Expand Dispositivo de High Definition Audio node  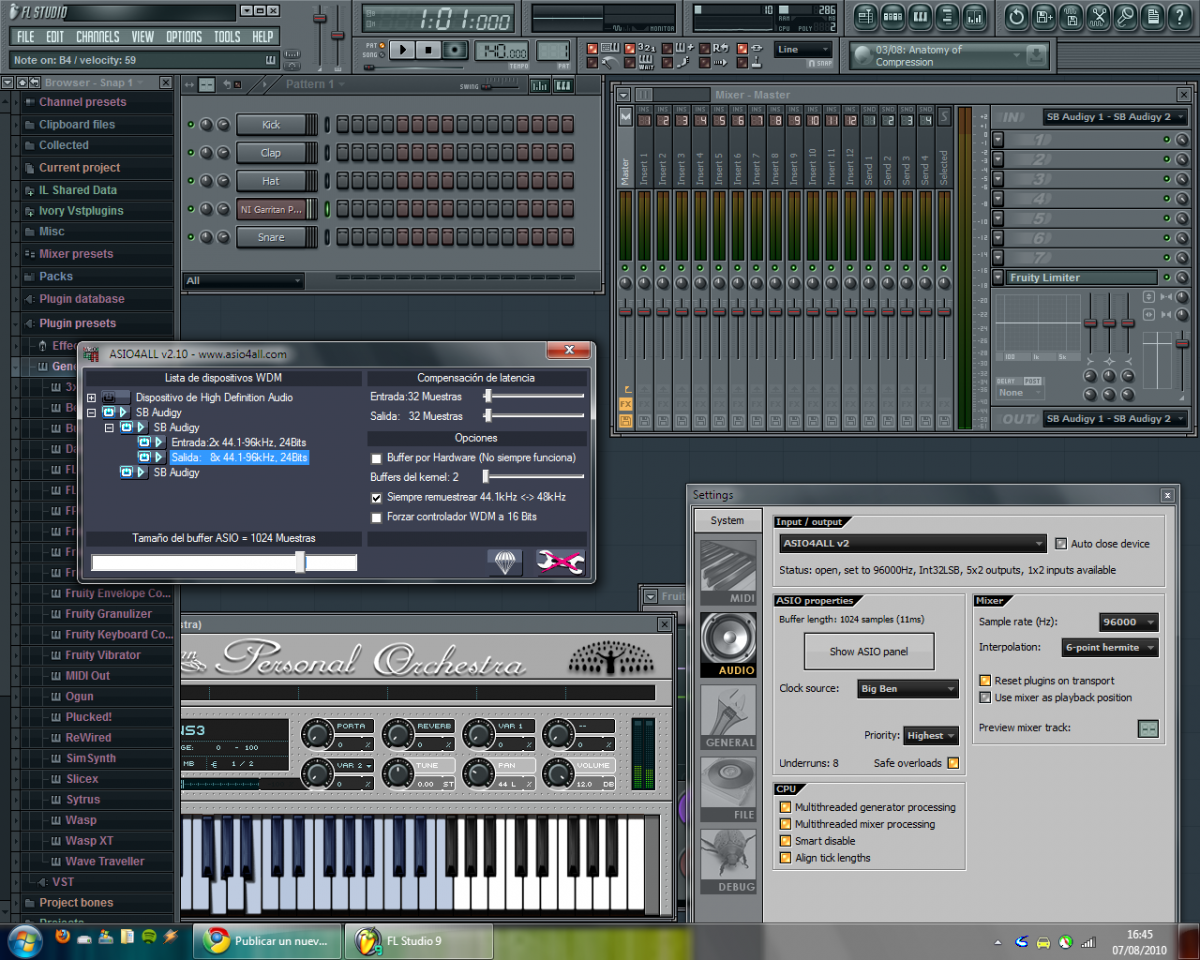[91, 398]
